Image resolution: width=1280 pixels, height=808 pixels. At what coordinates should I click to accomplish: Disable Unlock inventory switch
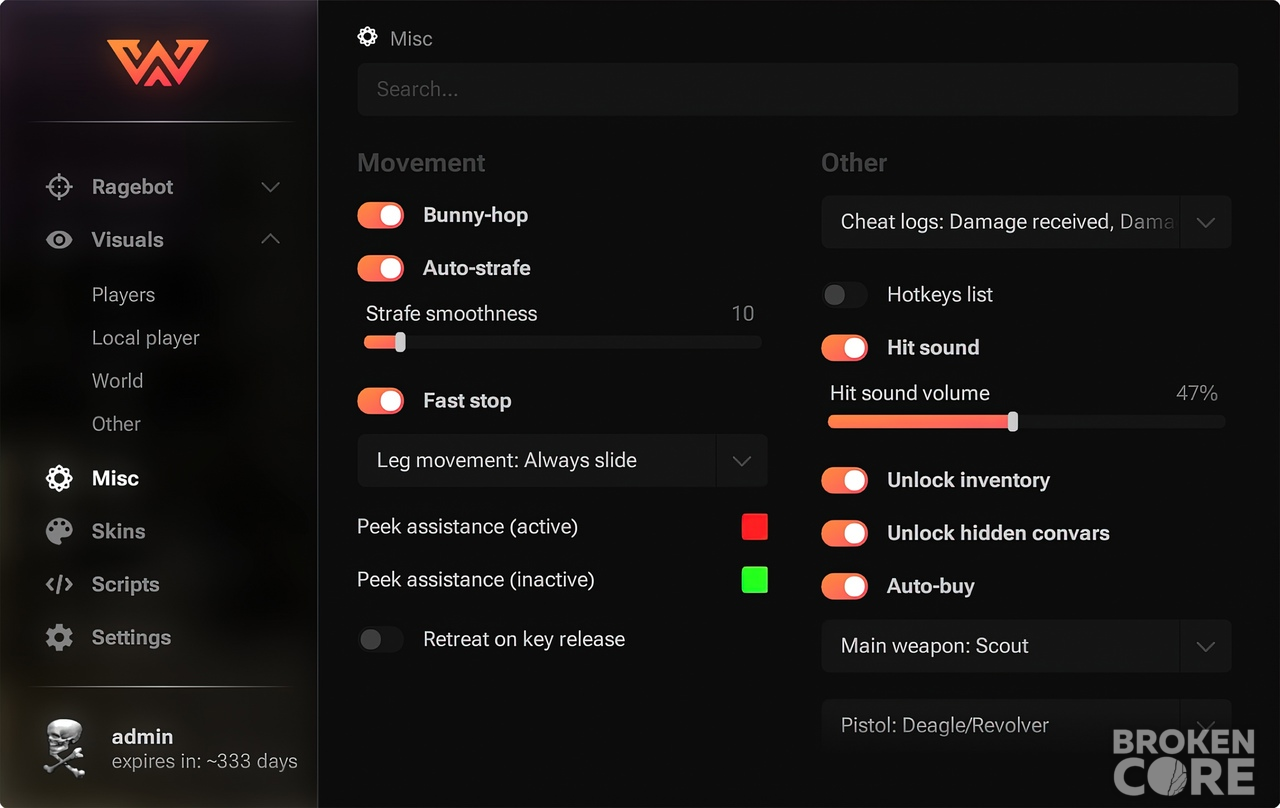[845, 480]
